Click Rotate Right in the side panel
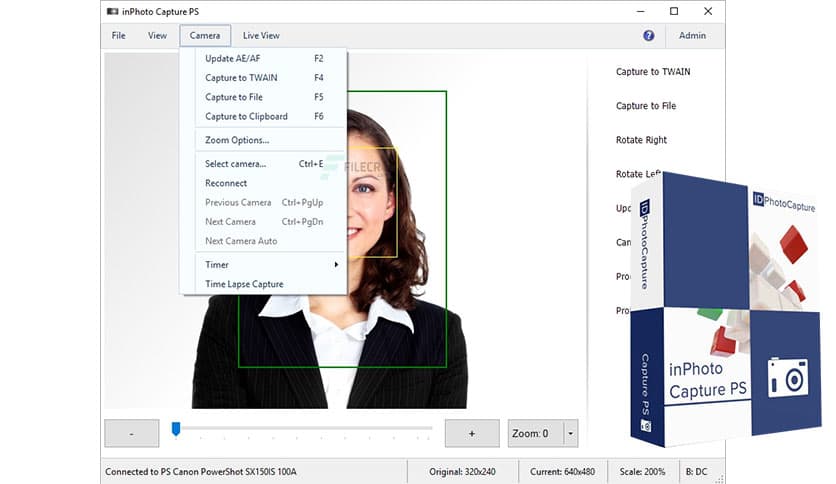The image size is (836, 484). point(641,140)
